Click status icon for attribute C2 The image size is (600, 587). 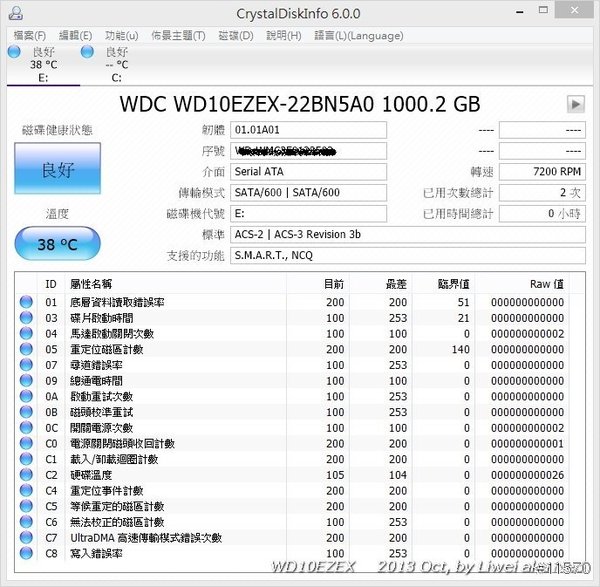point(26,474)
